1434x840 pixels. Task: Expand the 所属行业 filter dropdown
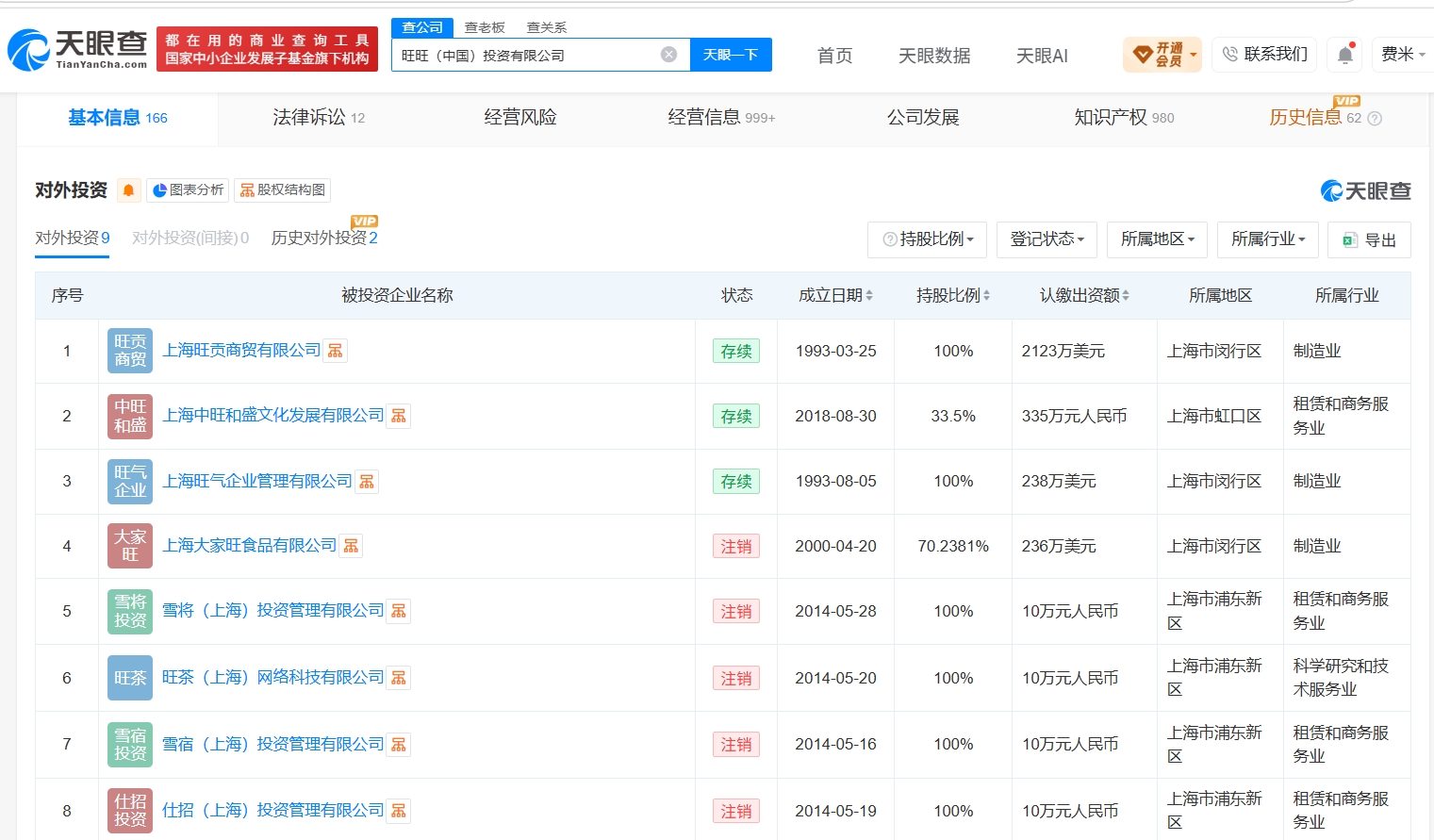pyautogui.click(x=1268, y=239)
